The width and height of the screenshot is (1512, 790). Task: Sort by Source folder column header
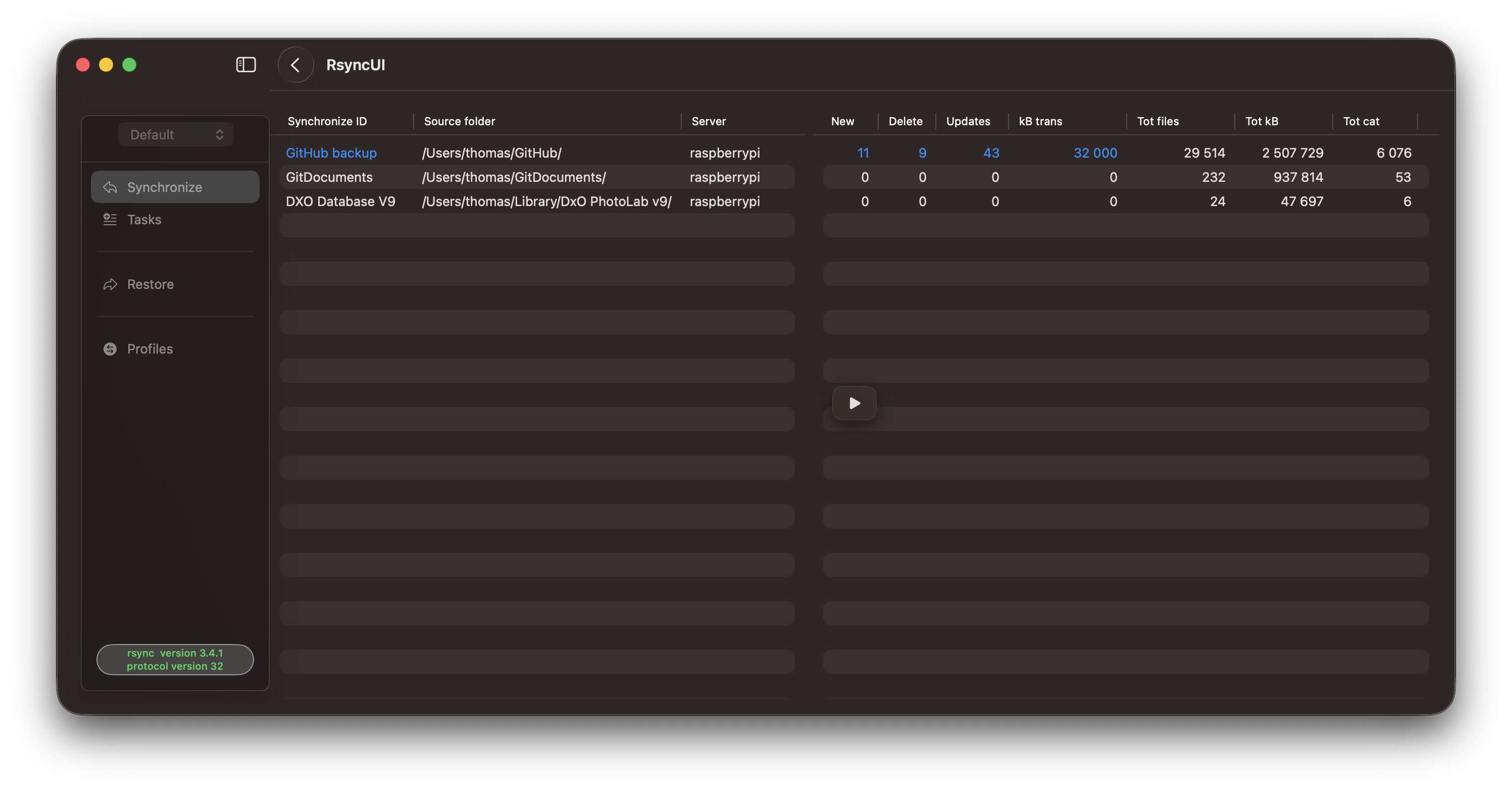pyautogui.click(x=460, y=122)
